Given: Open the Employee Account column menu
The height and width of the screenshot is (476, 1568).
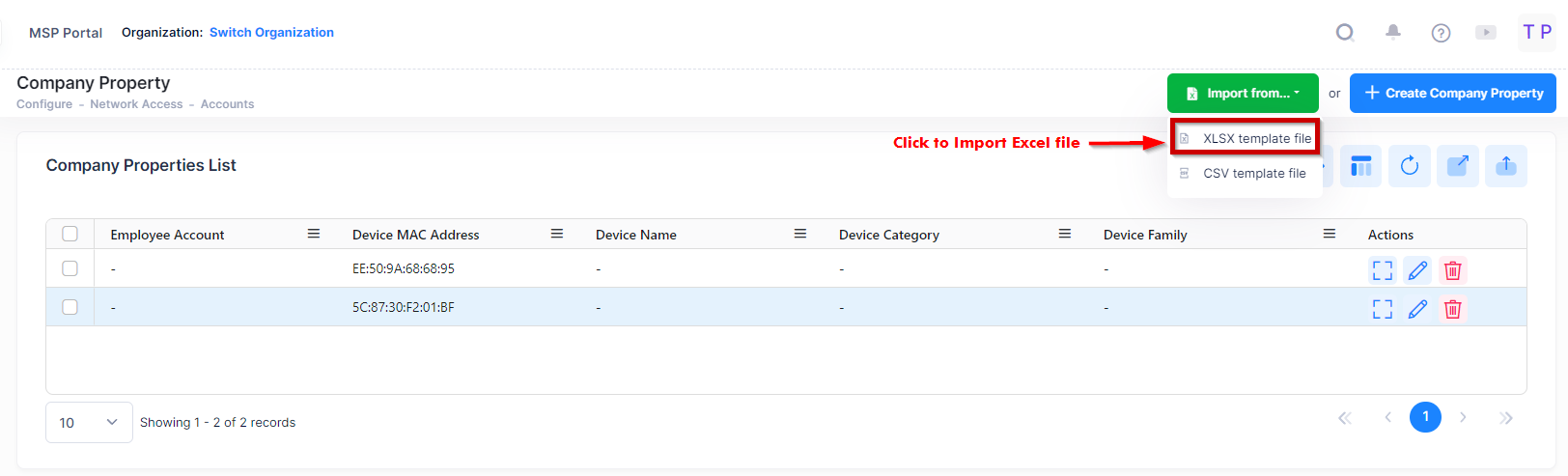Looking at the screenshot, I should tap(314, 234).
